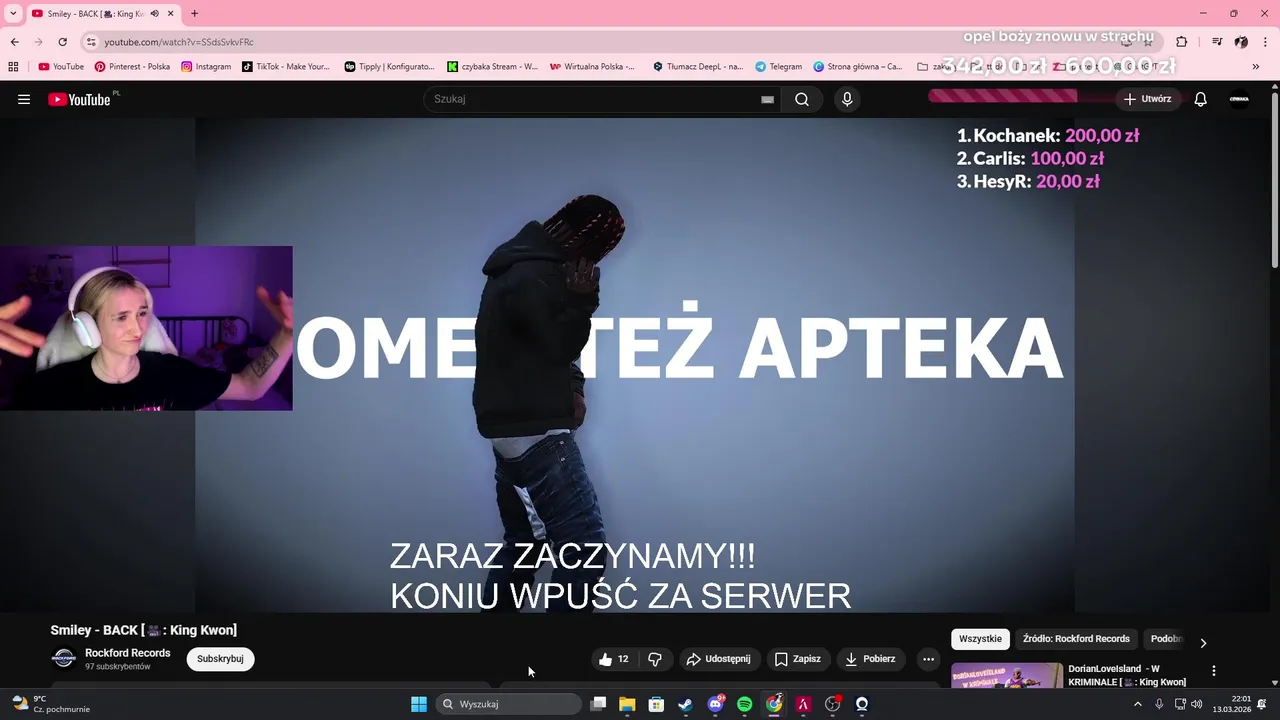
Task: Open more actions three-dot menu under the video
Action: coord(928,659)
